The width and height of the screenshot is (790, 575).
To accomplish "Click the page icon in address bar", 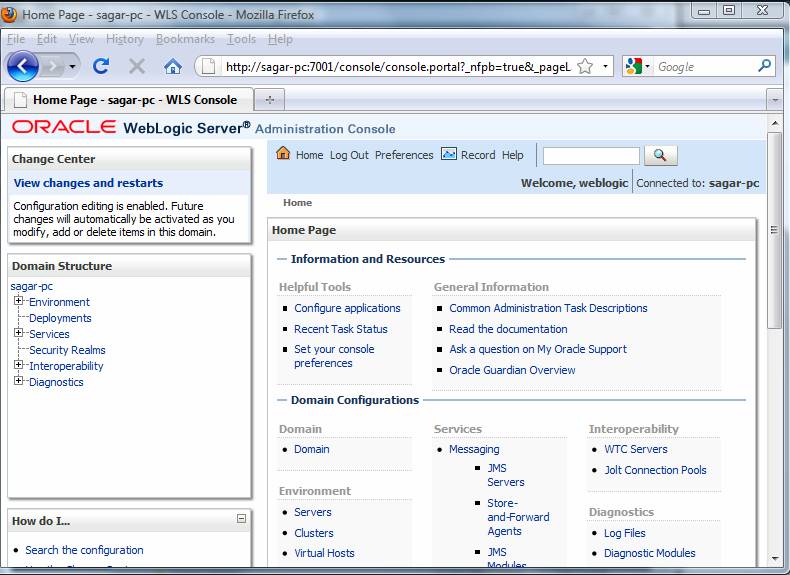I will click(209, 67).
